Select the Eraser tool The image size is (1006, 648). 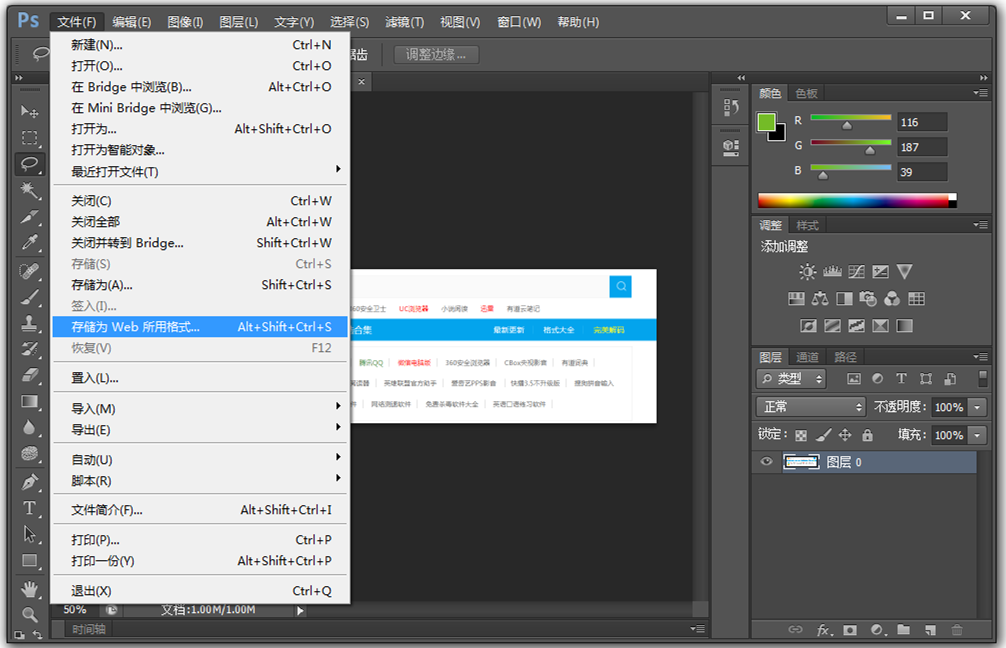tap(29, 375)
